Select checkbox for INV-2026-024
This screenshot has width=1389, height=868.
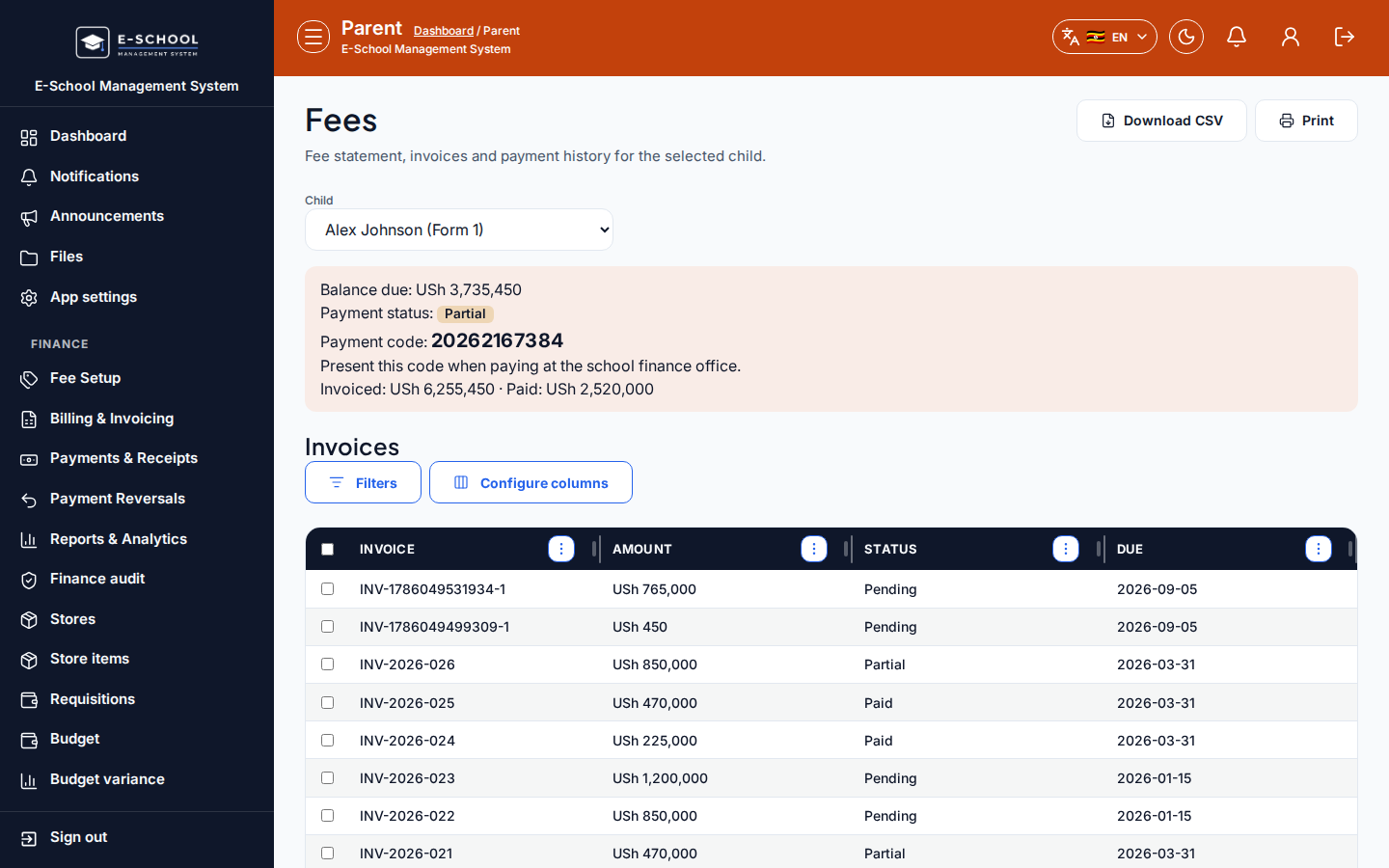coord(328,740)
